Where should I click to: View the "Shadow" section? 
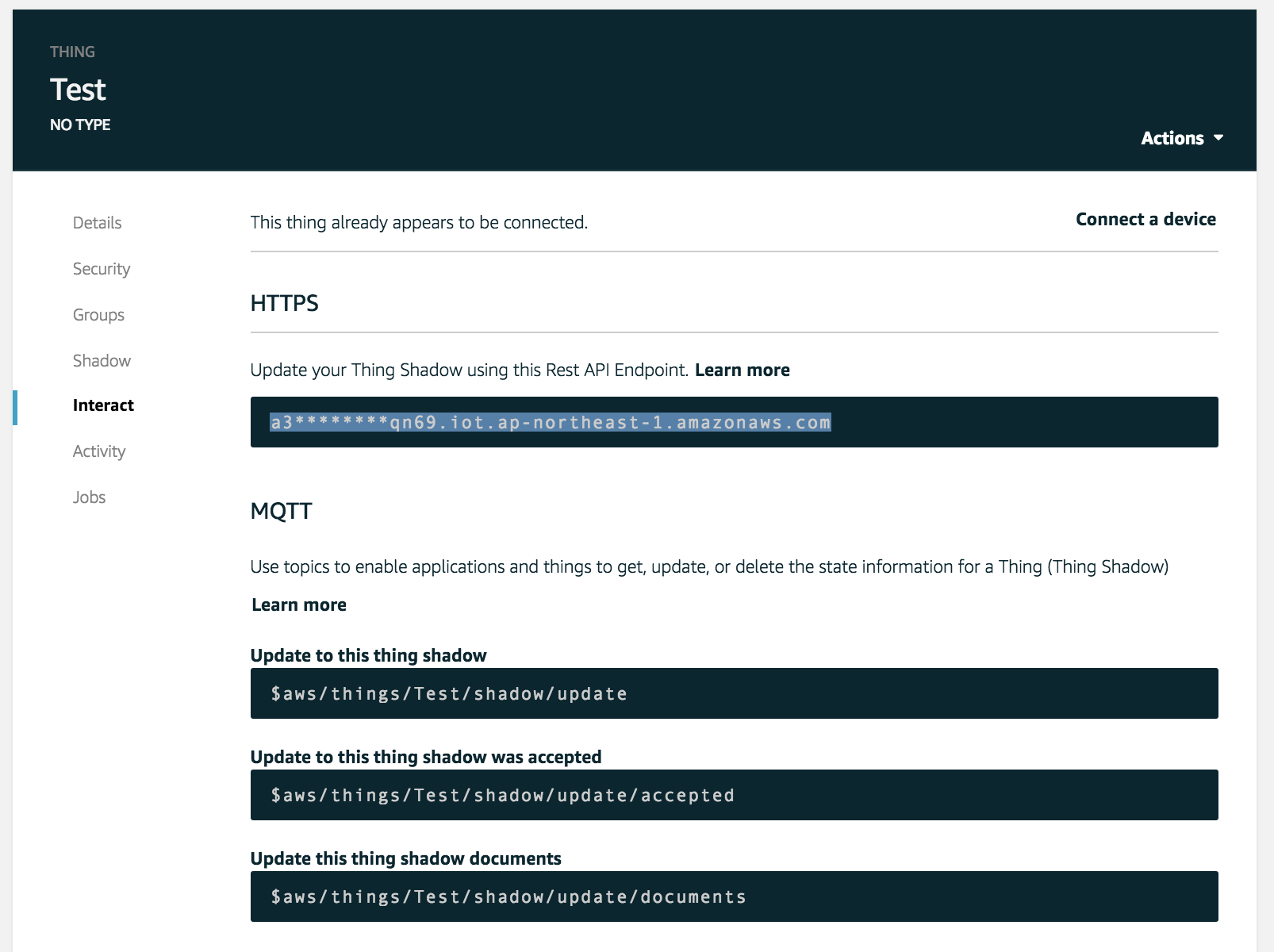[x=102, y=361]
